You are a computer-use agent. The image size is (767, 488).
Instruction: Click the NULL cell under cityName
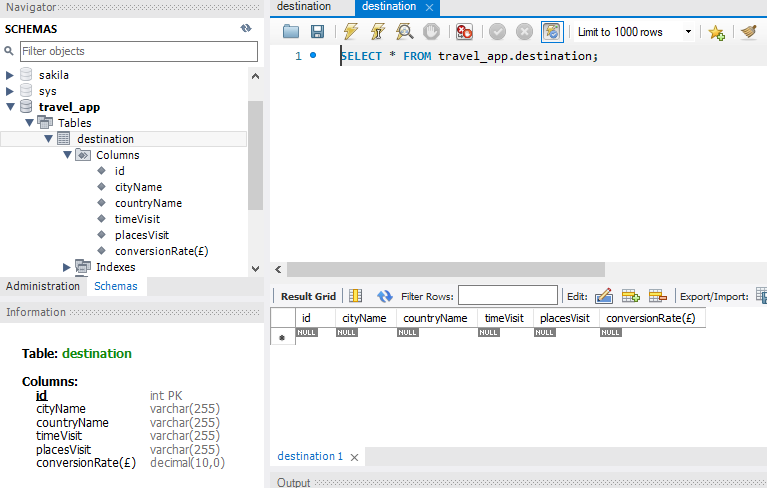pyautogui.click(x=347, y=333)
